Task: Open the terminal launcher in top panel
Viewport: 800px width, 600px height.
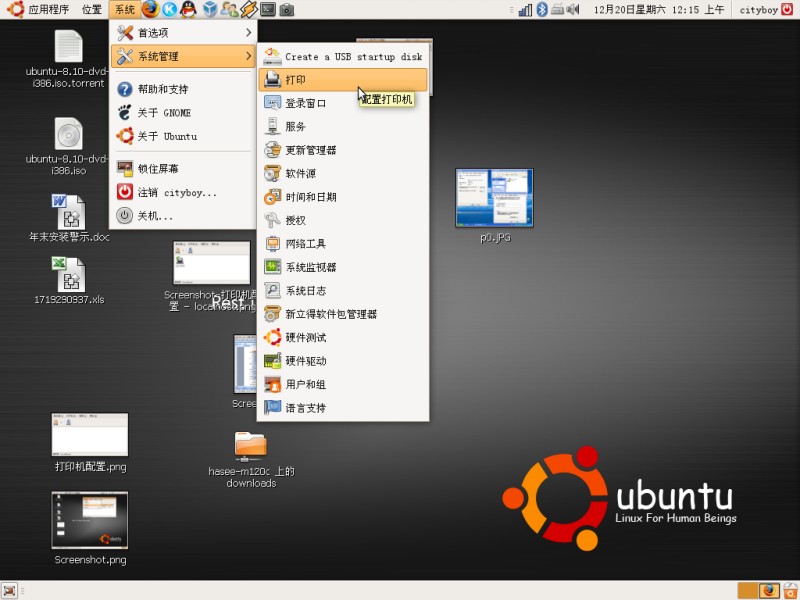Action: pyautogui.click(x=268, y=9)
